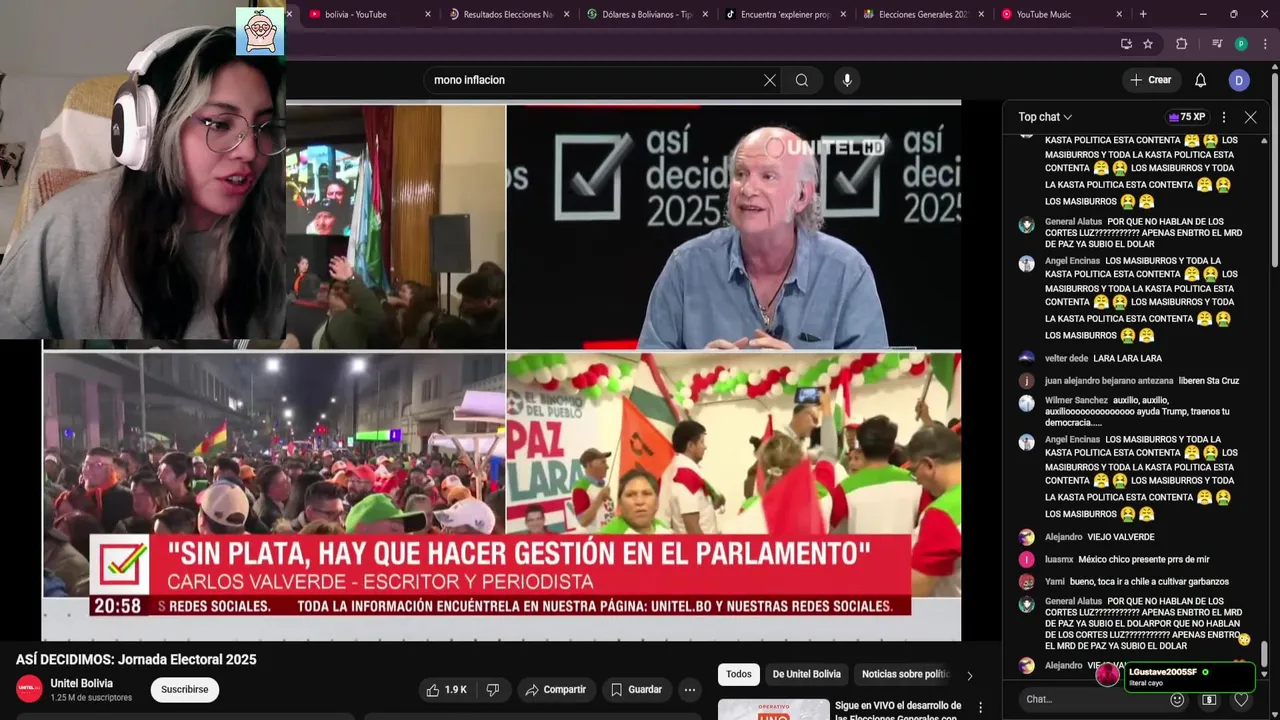Click chat author Yami
This screenshot has height=720, width=1280.
click(1055, 582)
